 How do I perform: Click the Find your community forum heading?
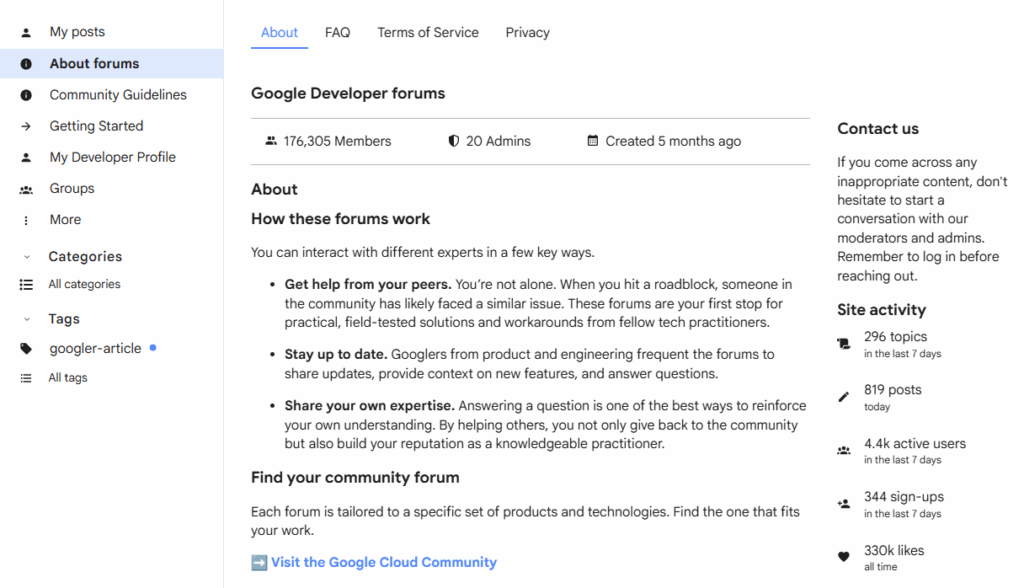[x=355, y=478]
